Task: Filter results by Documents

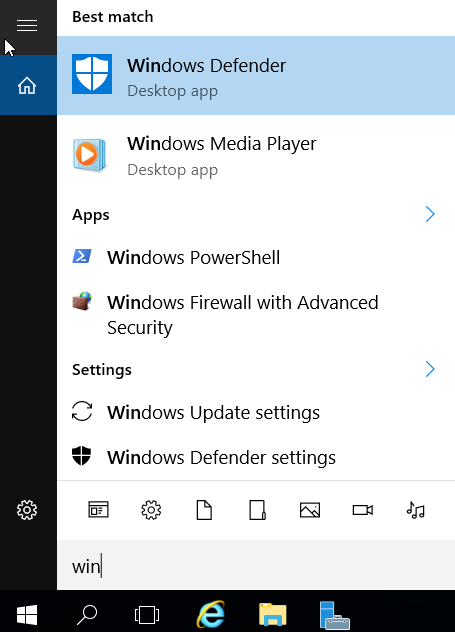Action: (x=204, y=510)
